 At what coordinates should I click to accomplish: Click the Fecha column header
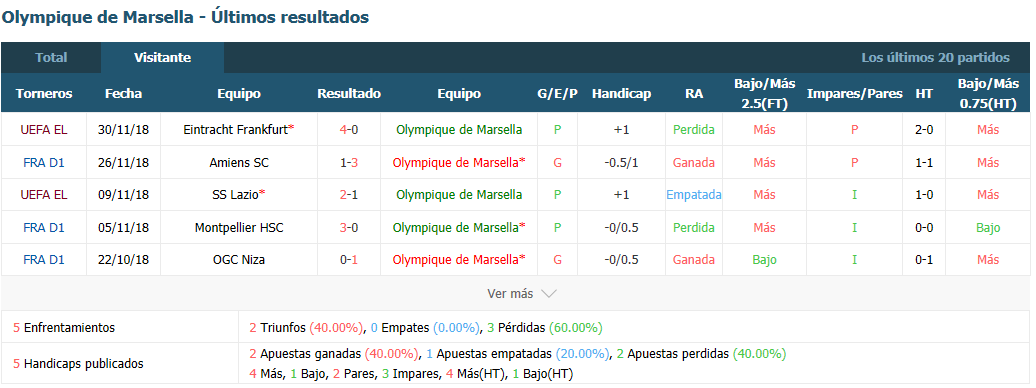123,93
